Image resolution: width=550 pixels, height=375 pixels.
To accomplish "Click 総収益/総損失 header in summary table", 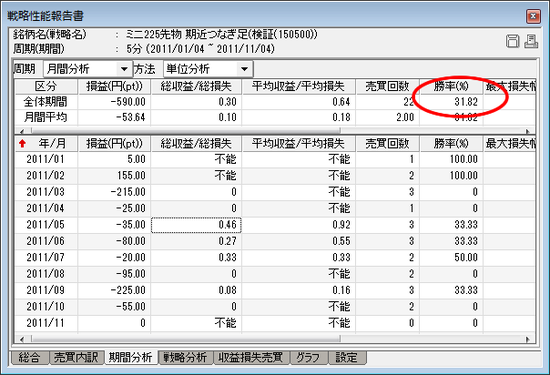I will pyautogui.click(x=196, y=86).
